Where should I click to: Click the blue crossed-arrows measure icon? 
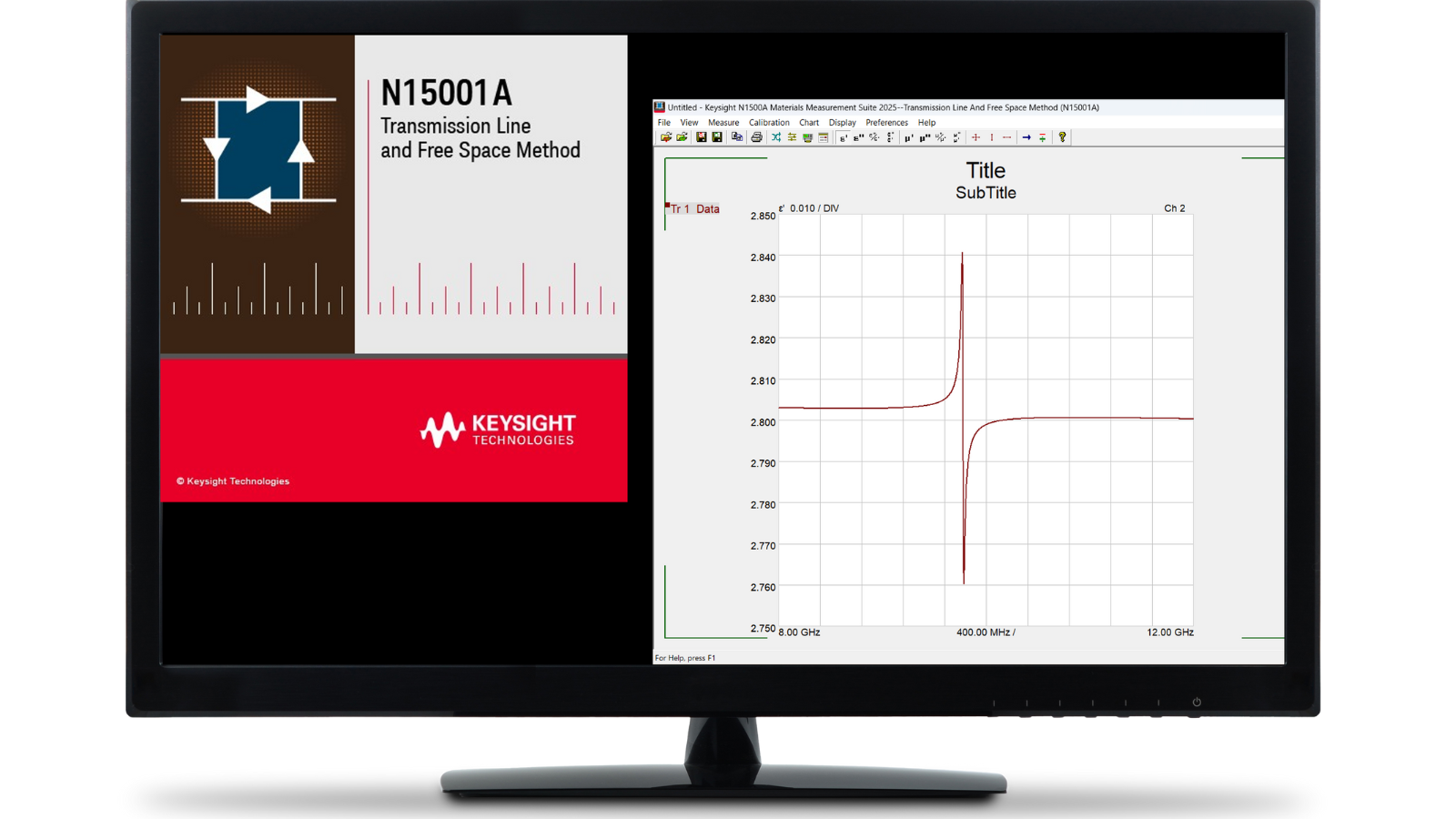pos(776,137)
